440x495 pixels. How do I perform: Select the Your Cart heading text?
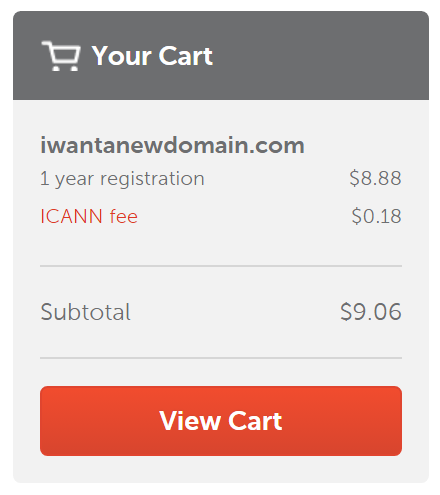pos(152,56)
